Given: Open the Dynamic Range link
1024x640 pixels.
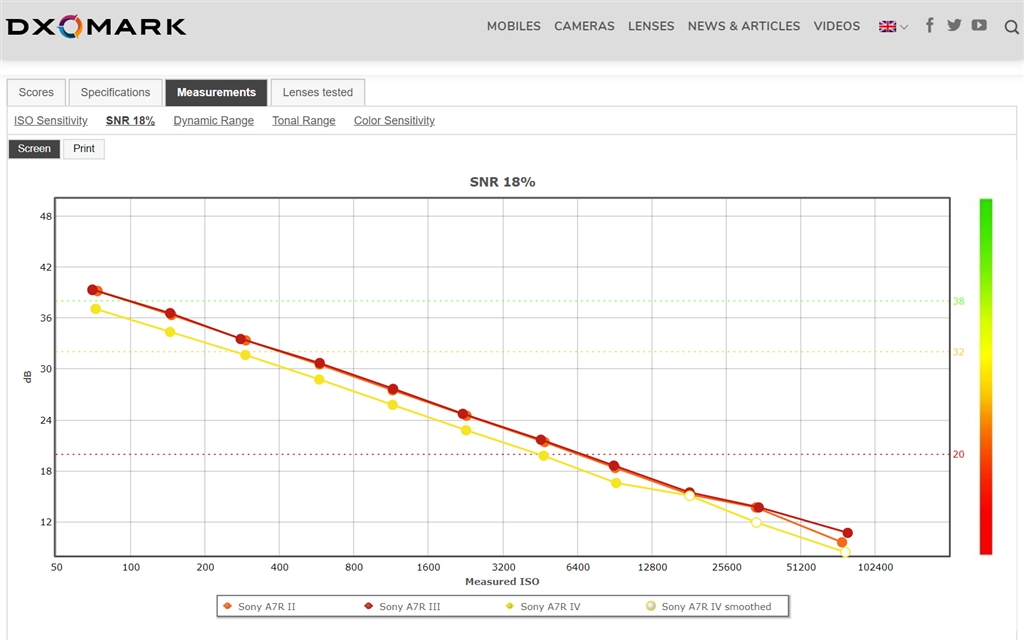Looking at the screenshot, I should click(214, 121).
